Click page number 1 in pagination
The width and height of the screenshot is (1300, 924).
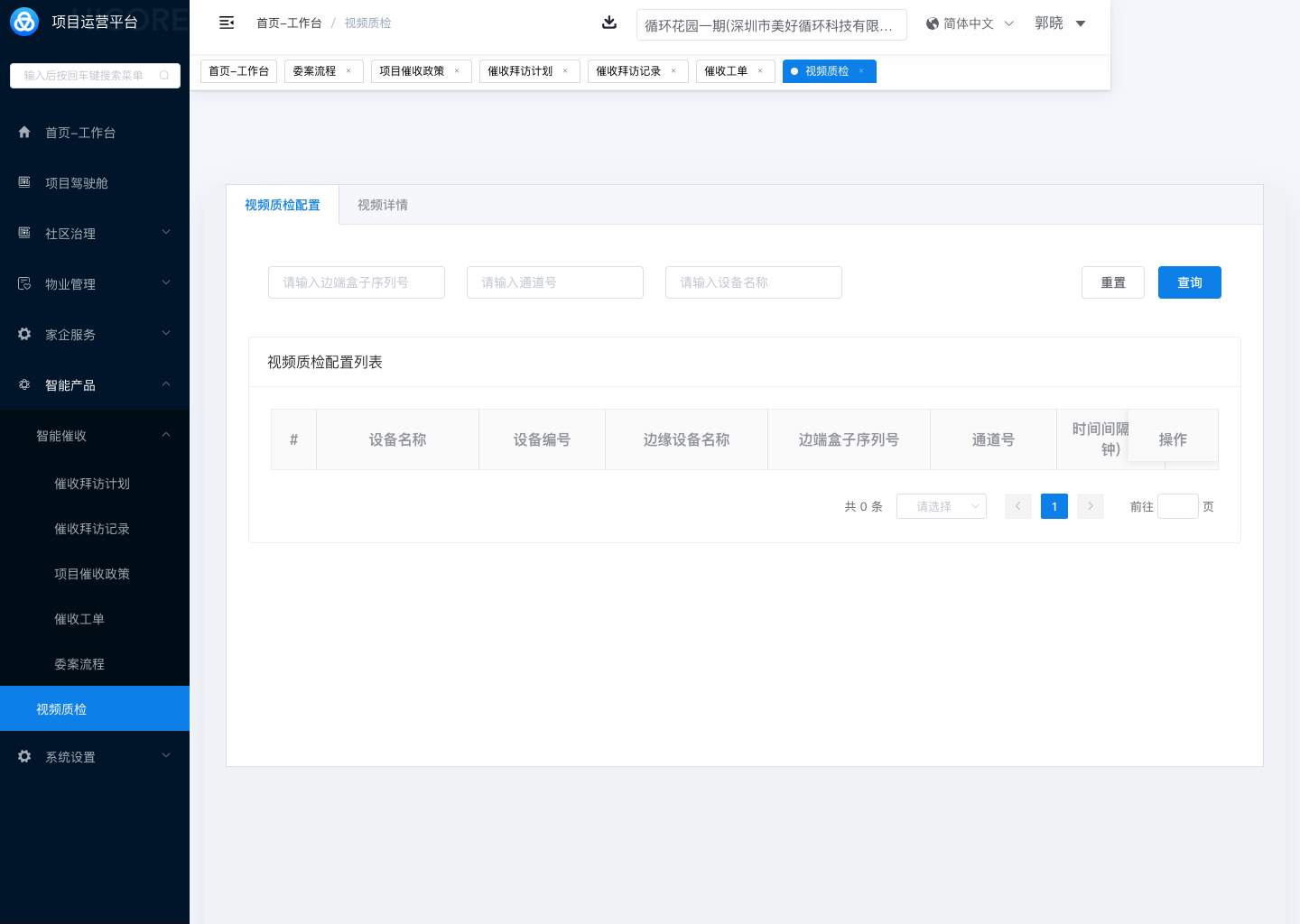tap(1054, 506)
